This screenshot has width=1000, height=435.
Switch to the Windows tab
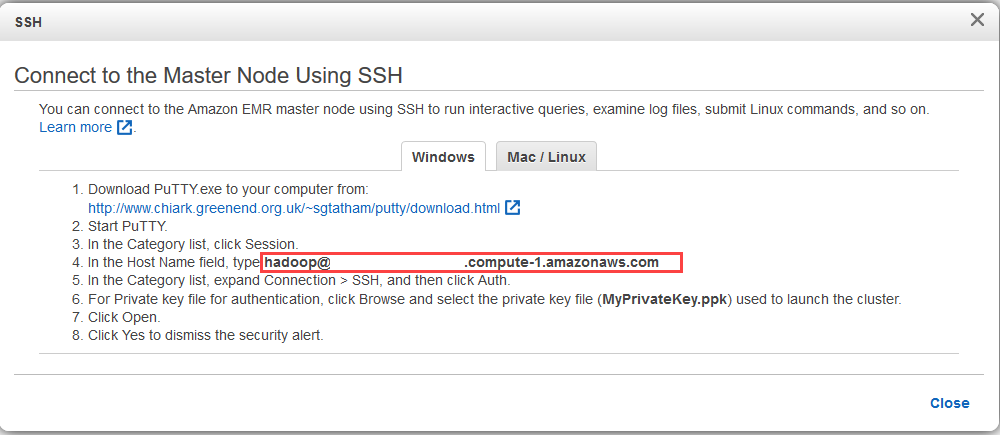coord(443,157)
